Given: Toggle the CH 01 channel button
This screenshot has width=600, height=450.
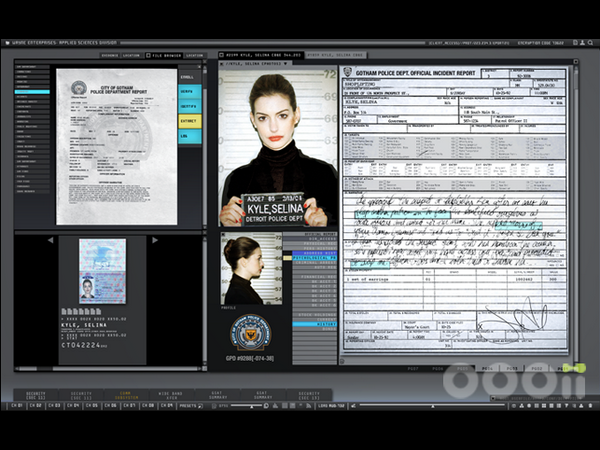Looking at the screenshot, I should pos(17,405).
